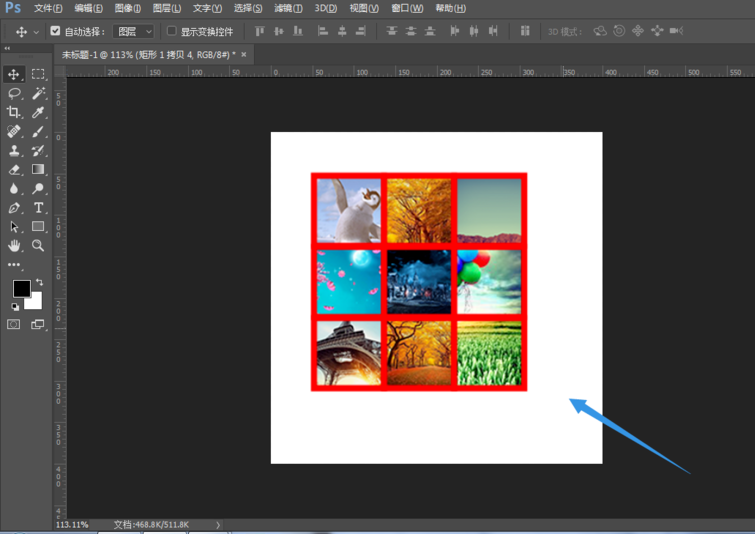Toggle the 自动选择 checkbox
The image size is (755, 534).
56,31
